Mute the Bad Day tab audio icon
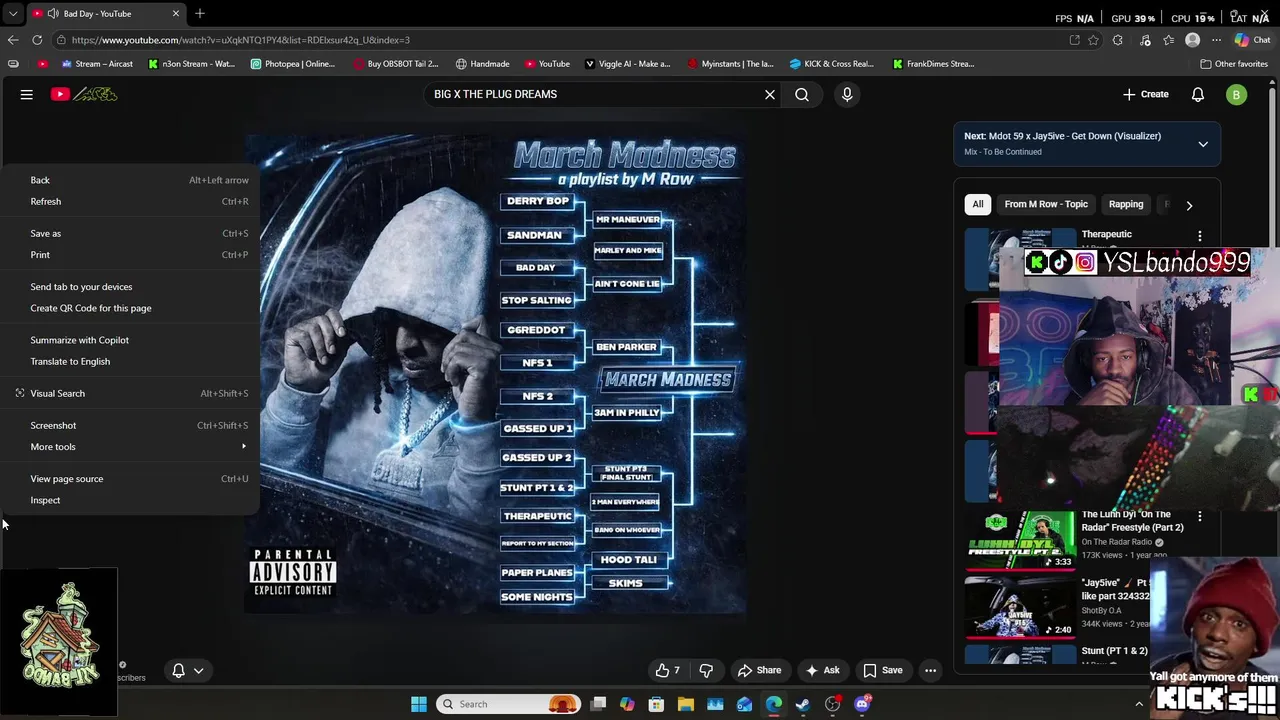The height and width of the screenshot is (720, 1280). tap(53, 14)
